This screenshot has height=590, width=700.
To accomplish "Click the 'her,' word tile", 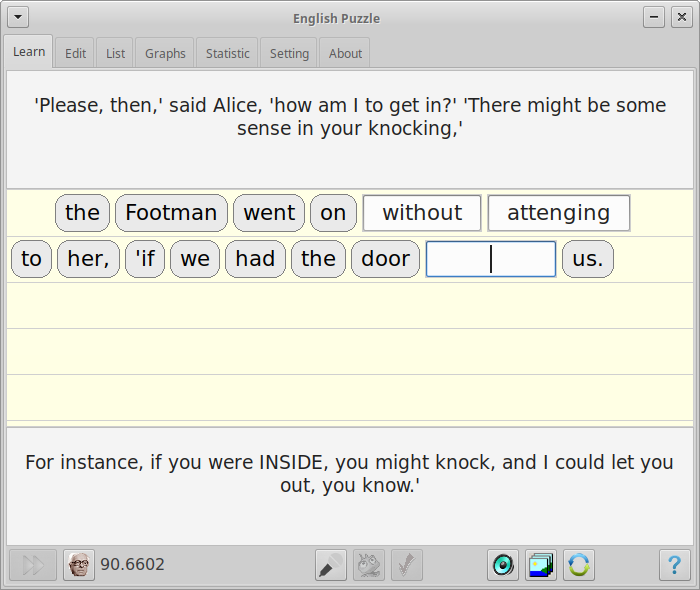I will coord(88,259).
